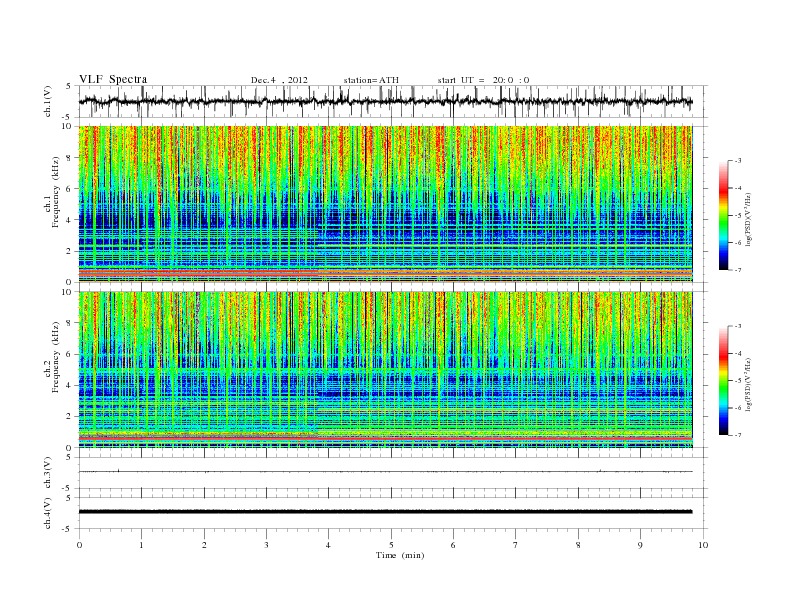Click the Time axis tick label "6"
The height and width of the screenshot is (612, 792).
point(453,545)
